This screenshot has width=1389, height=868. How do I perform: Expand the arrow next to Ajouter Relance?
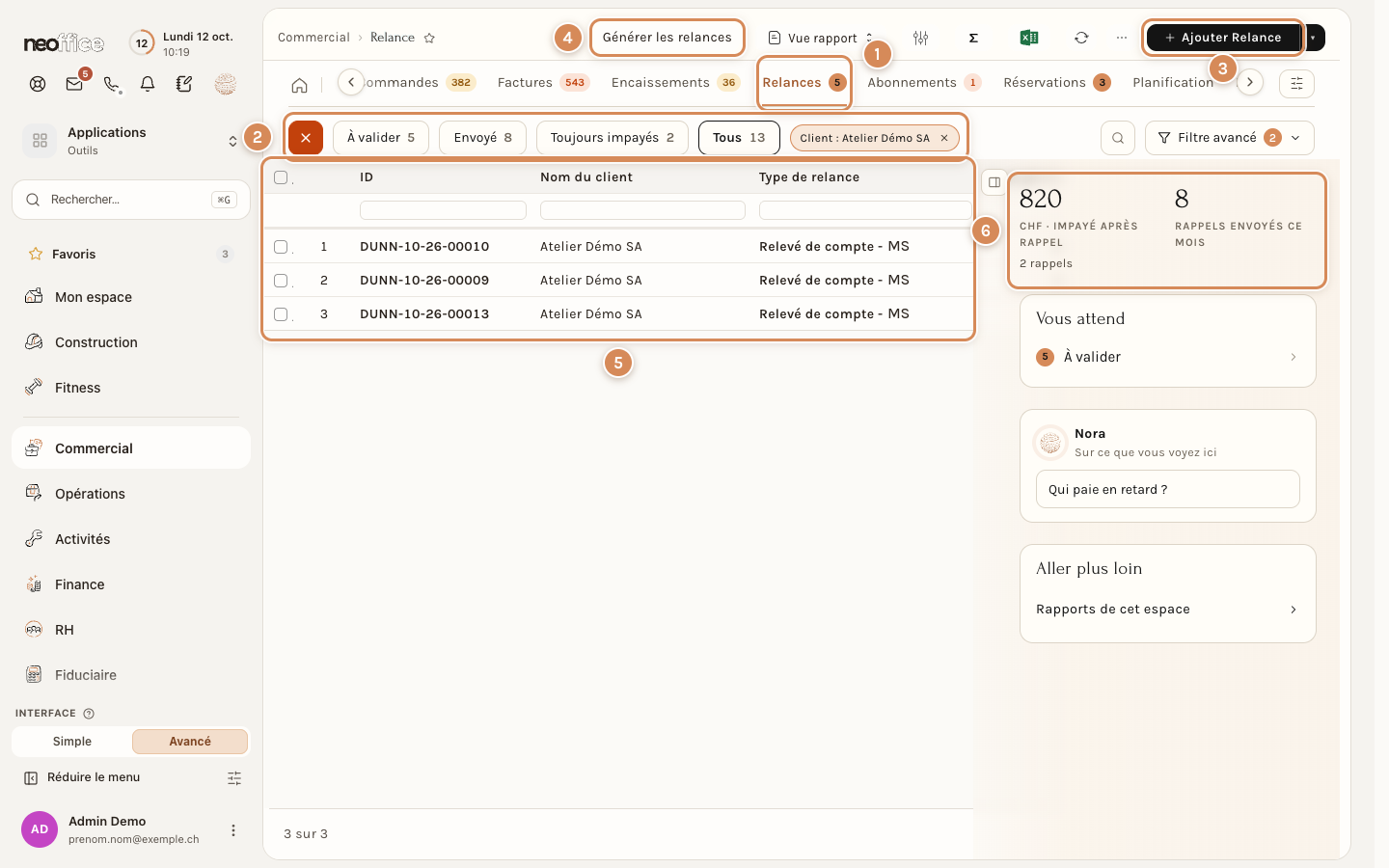tap(1313, 38)
